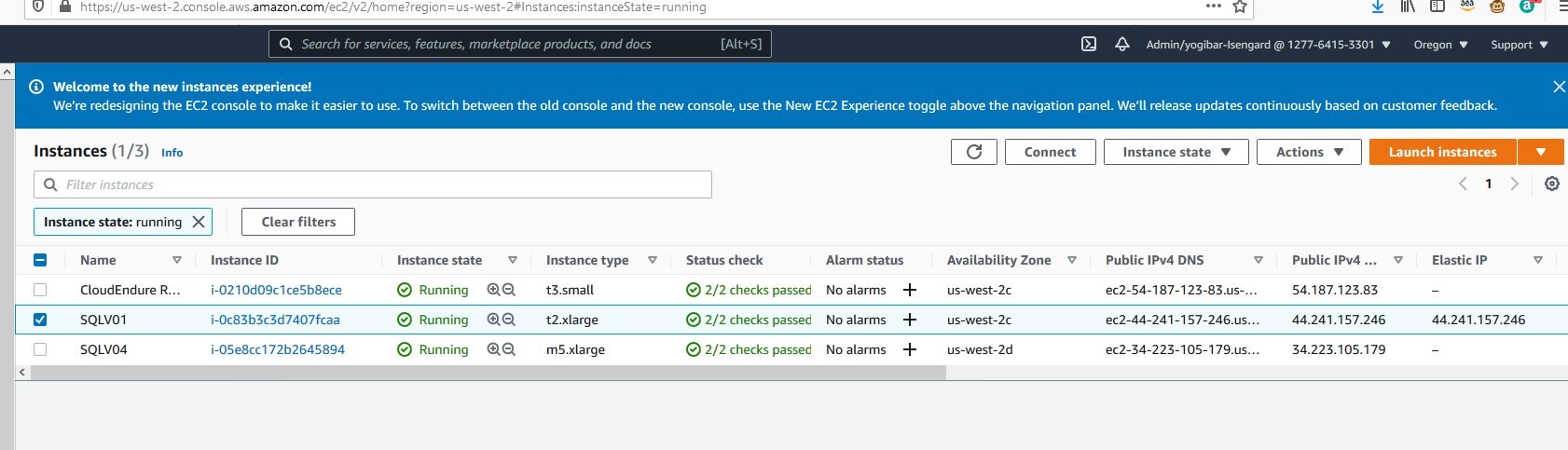Dismiss the welcome banner
This screenshot has height=450, width=1568.
point(1559,87)
